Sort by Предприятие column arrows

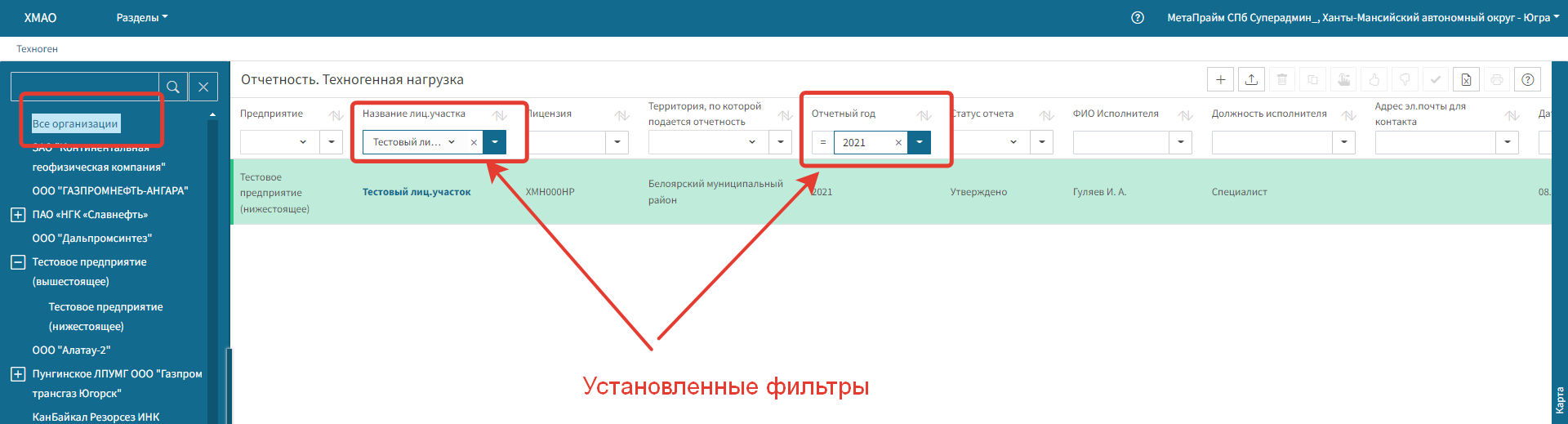pos(336,115)
